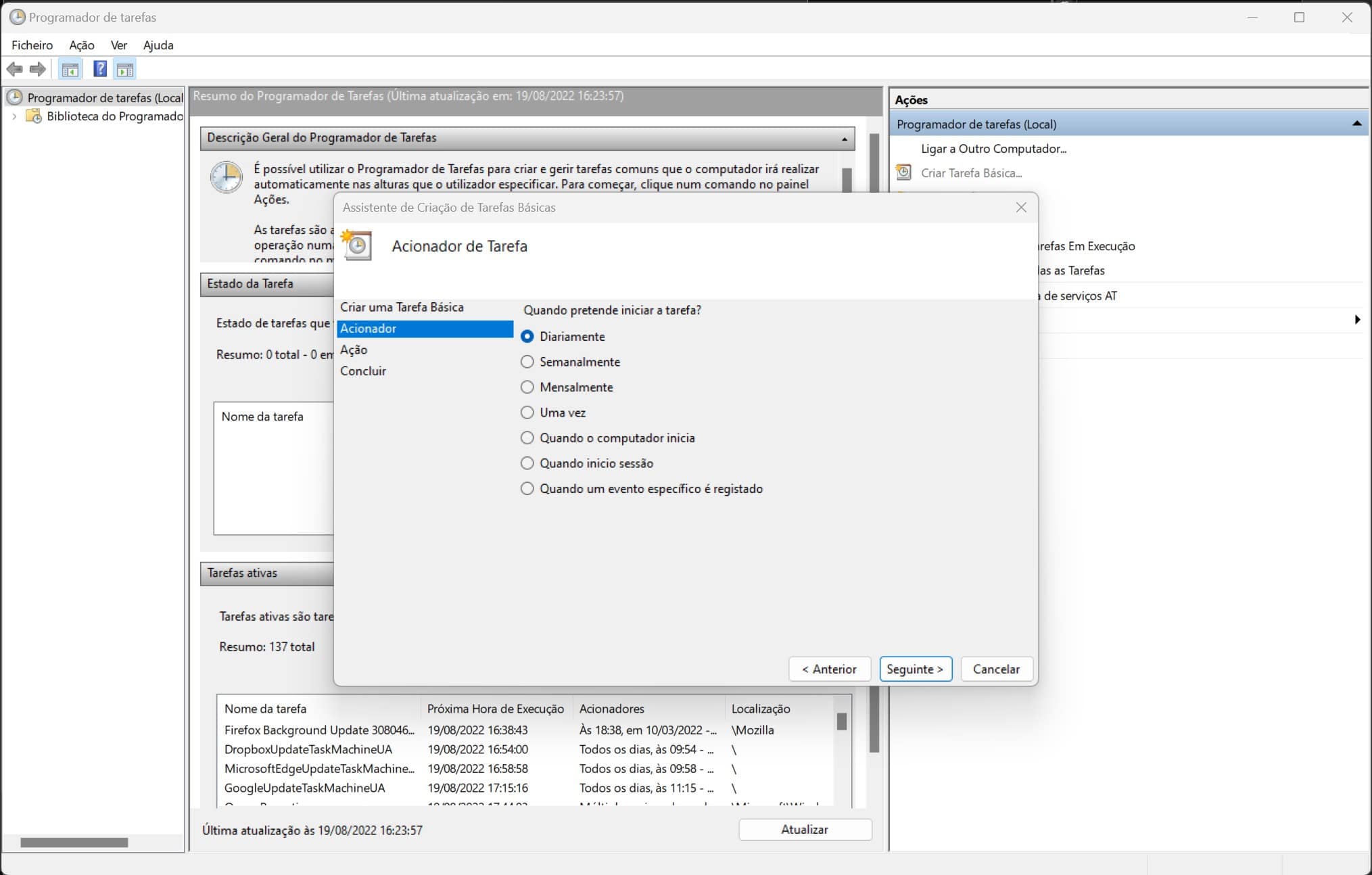
Task: Select the Mensalmente radio option
Action: (527, 387)
